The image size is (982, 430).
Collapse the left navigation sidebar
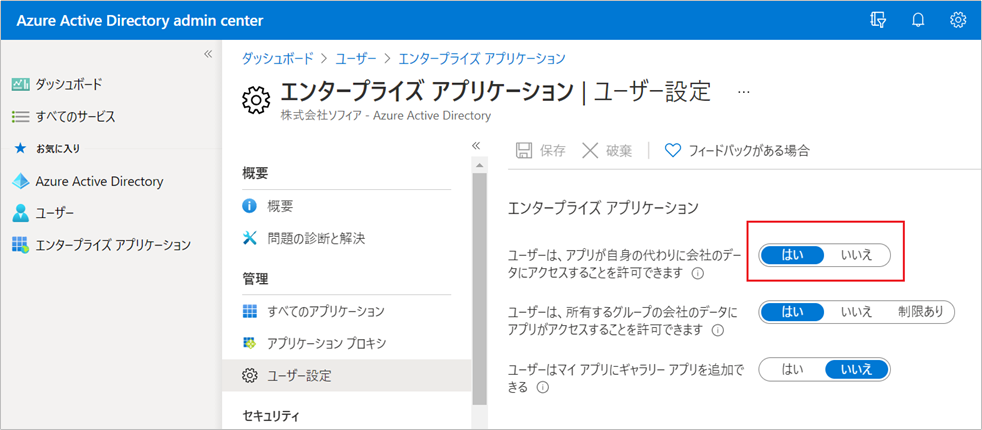[x=209, y=54]
